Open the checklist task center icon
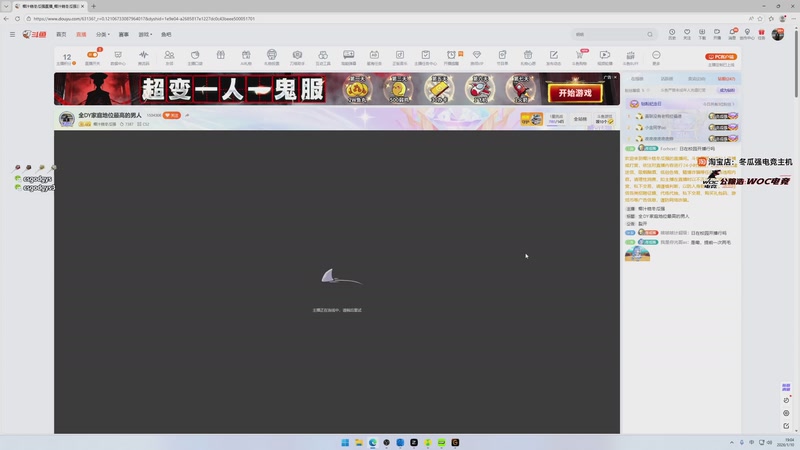This screenshot has height=450, width=800. (426, 55)
